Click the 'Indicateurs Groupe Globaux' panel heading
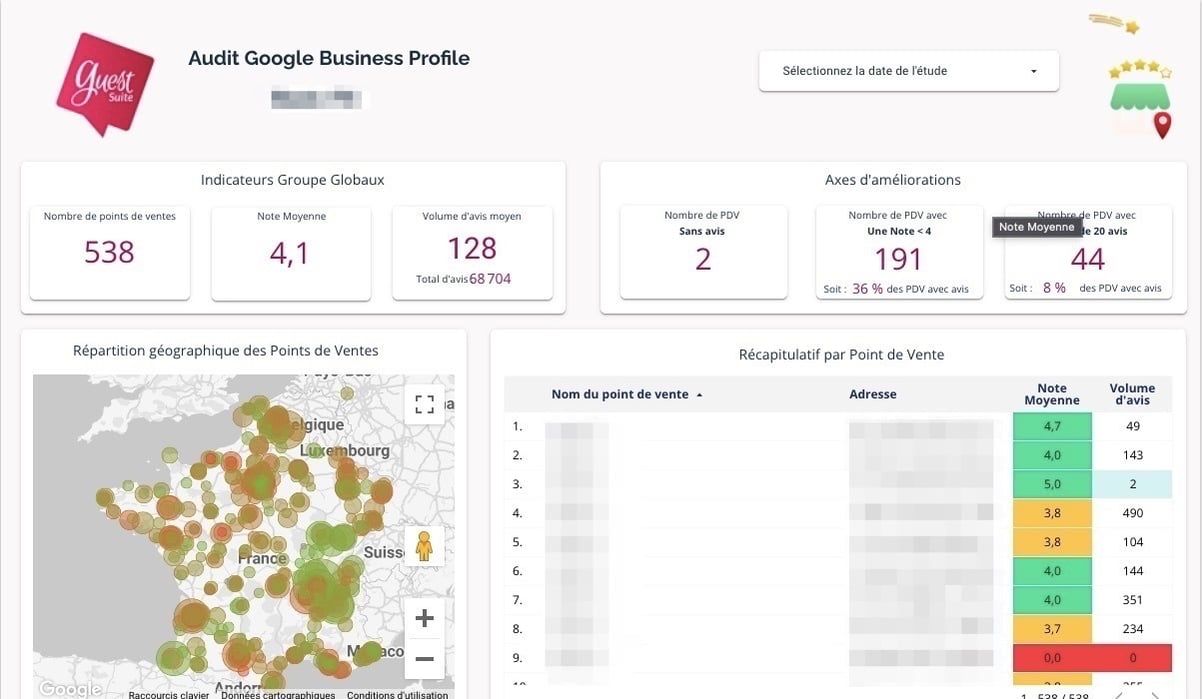1202x699 pixels. (x=293, y=180)
